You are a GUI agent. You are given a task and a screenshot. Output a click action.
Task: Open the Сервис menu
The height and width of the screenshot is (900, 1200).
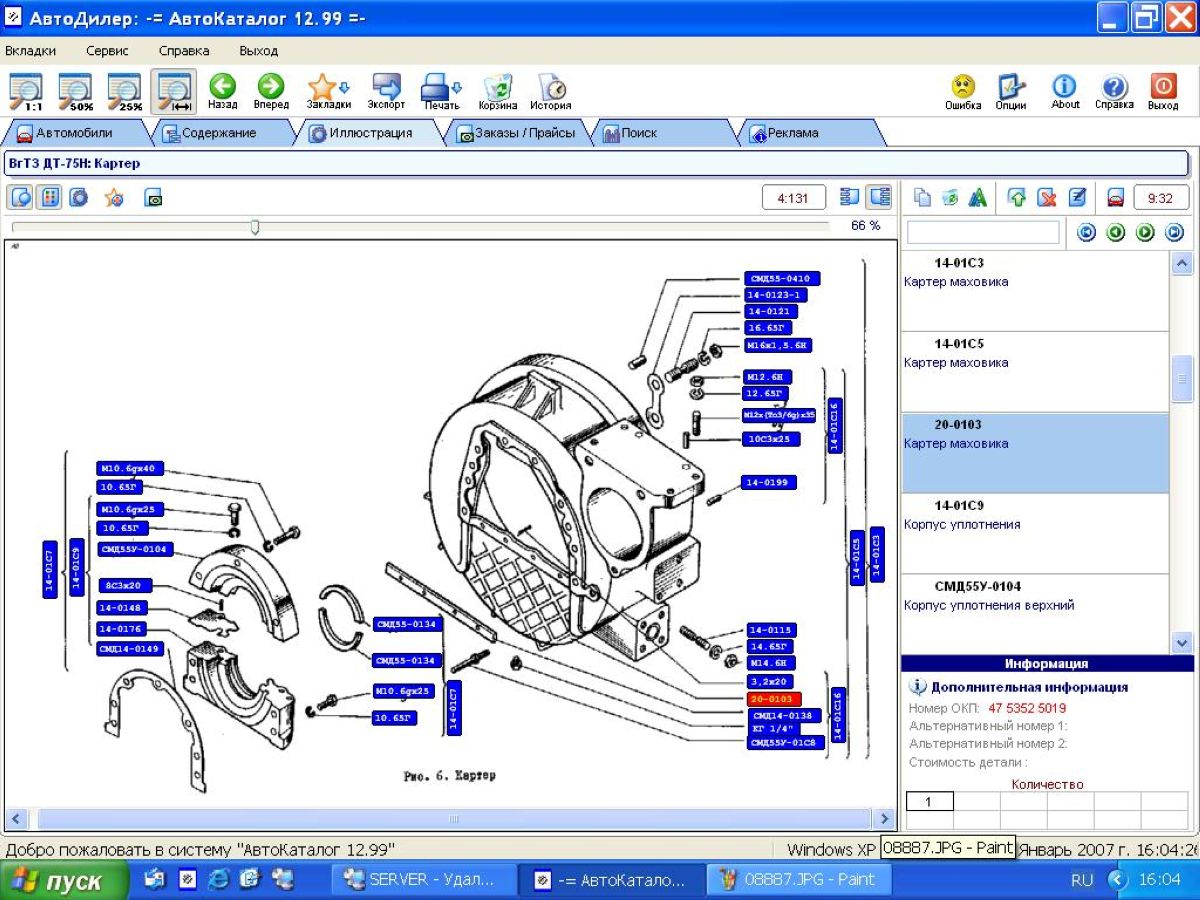pyautogui.click(x=107, y=51)
